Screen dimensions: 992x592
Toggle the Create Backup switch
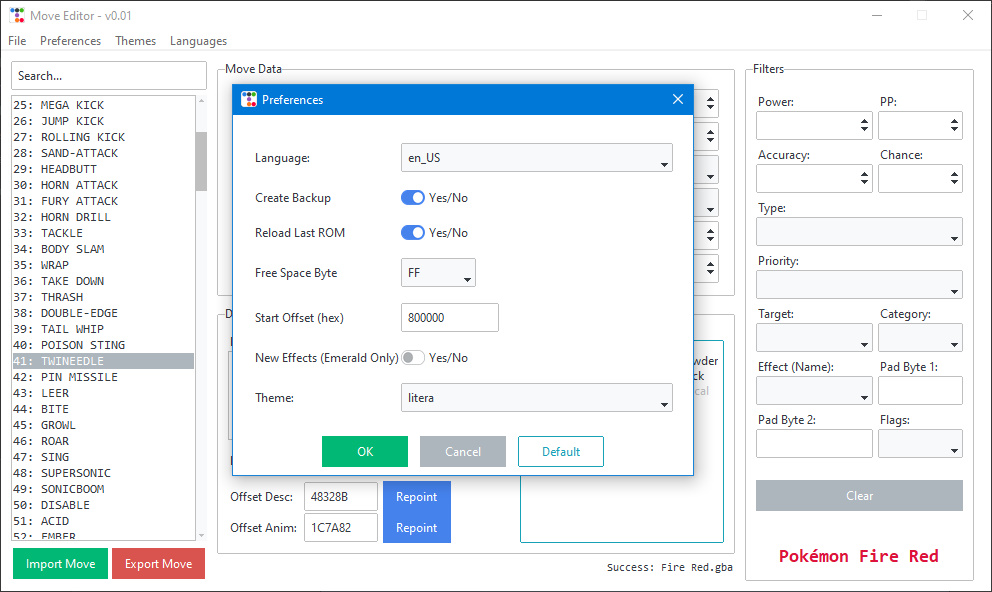tap(413, 198)
